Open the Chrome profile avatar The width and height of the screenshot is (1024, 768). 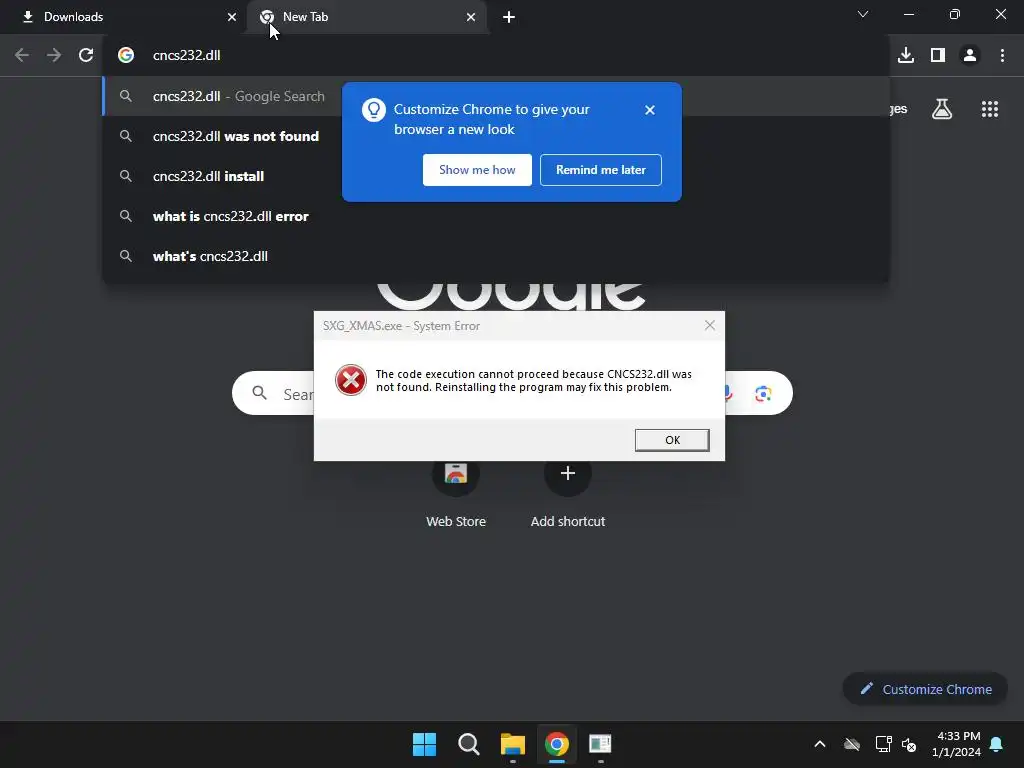(x=970, y=55)
